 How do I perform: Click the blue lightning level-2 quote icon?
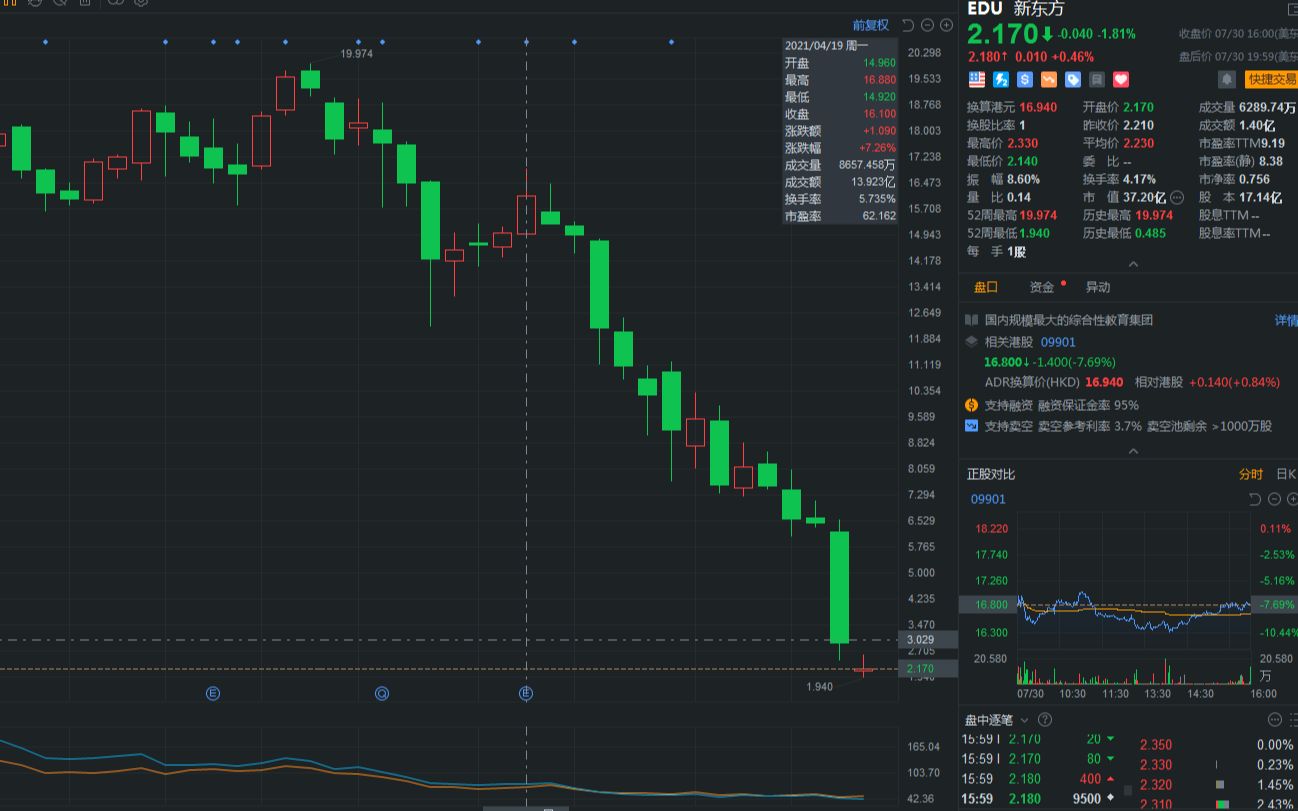pyautogui.click(x=1001, y=79)
